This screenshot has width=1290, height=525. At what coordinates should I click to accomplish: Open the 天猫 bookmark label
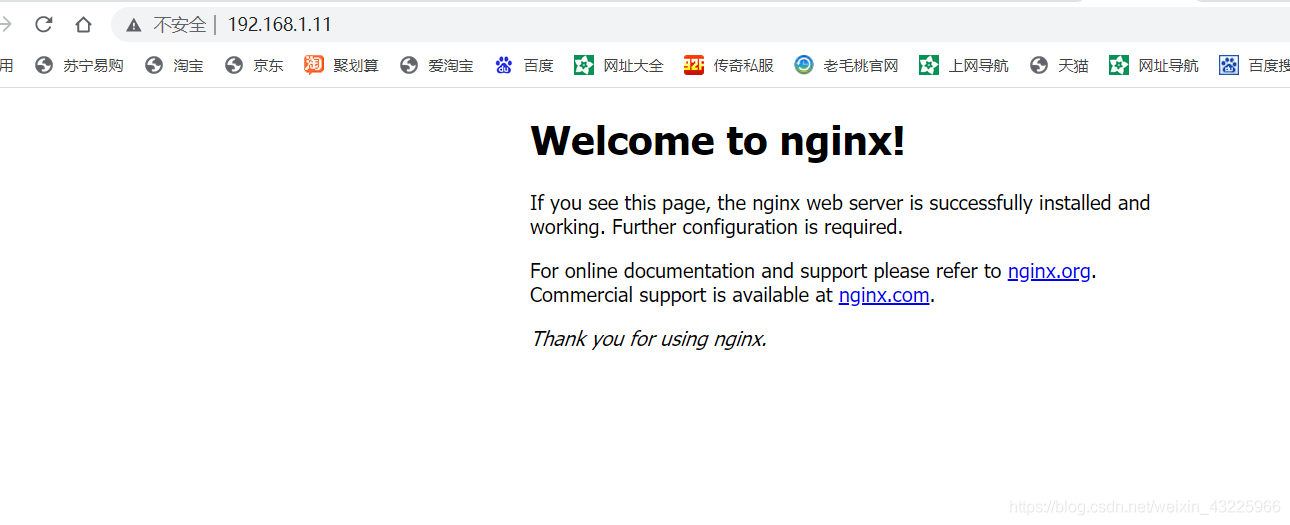pos(1073,65)
